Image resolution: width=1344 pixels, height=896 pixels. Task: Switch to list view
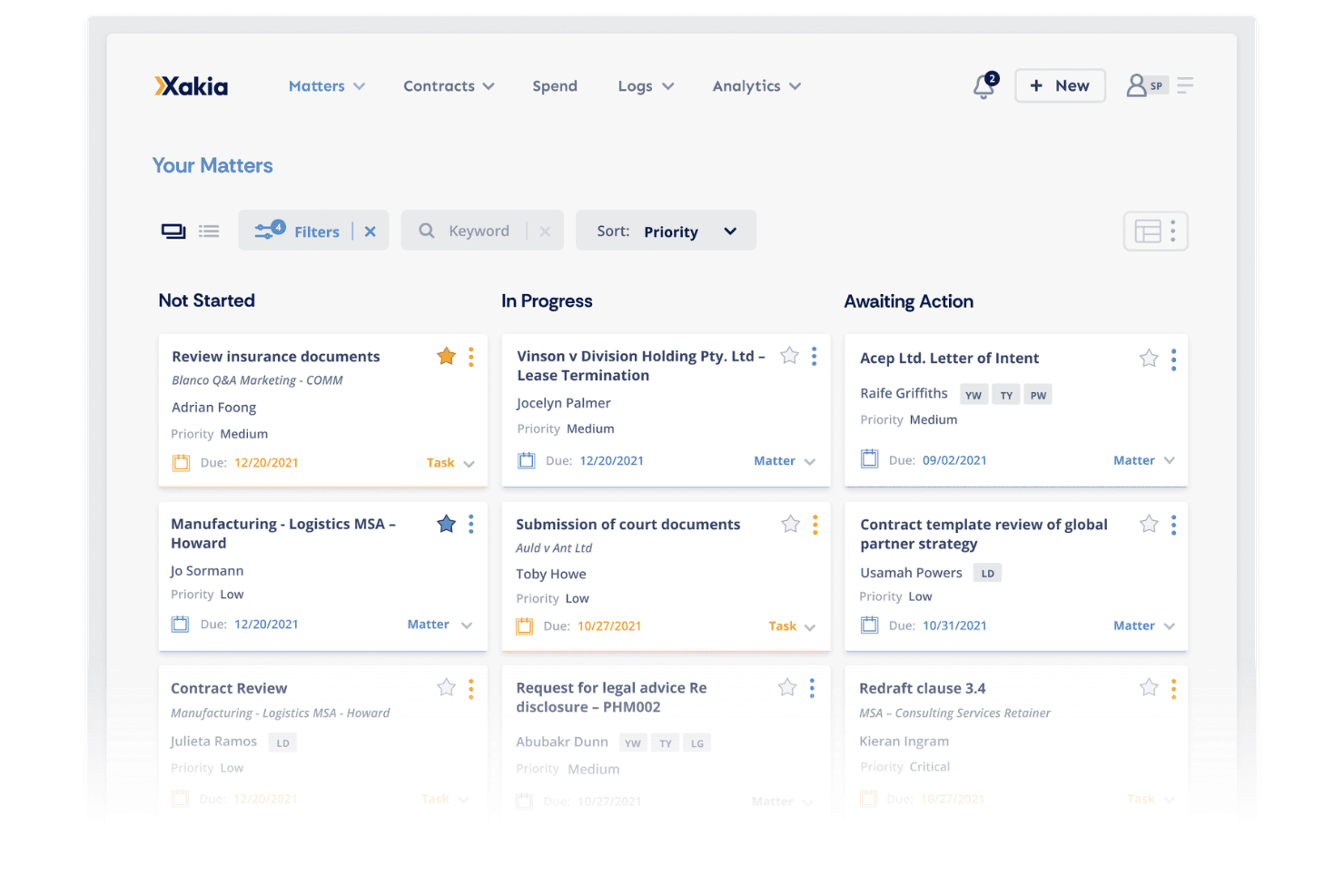[x=209, y=231]
